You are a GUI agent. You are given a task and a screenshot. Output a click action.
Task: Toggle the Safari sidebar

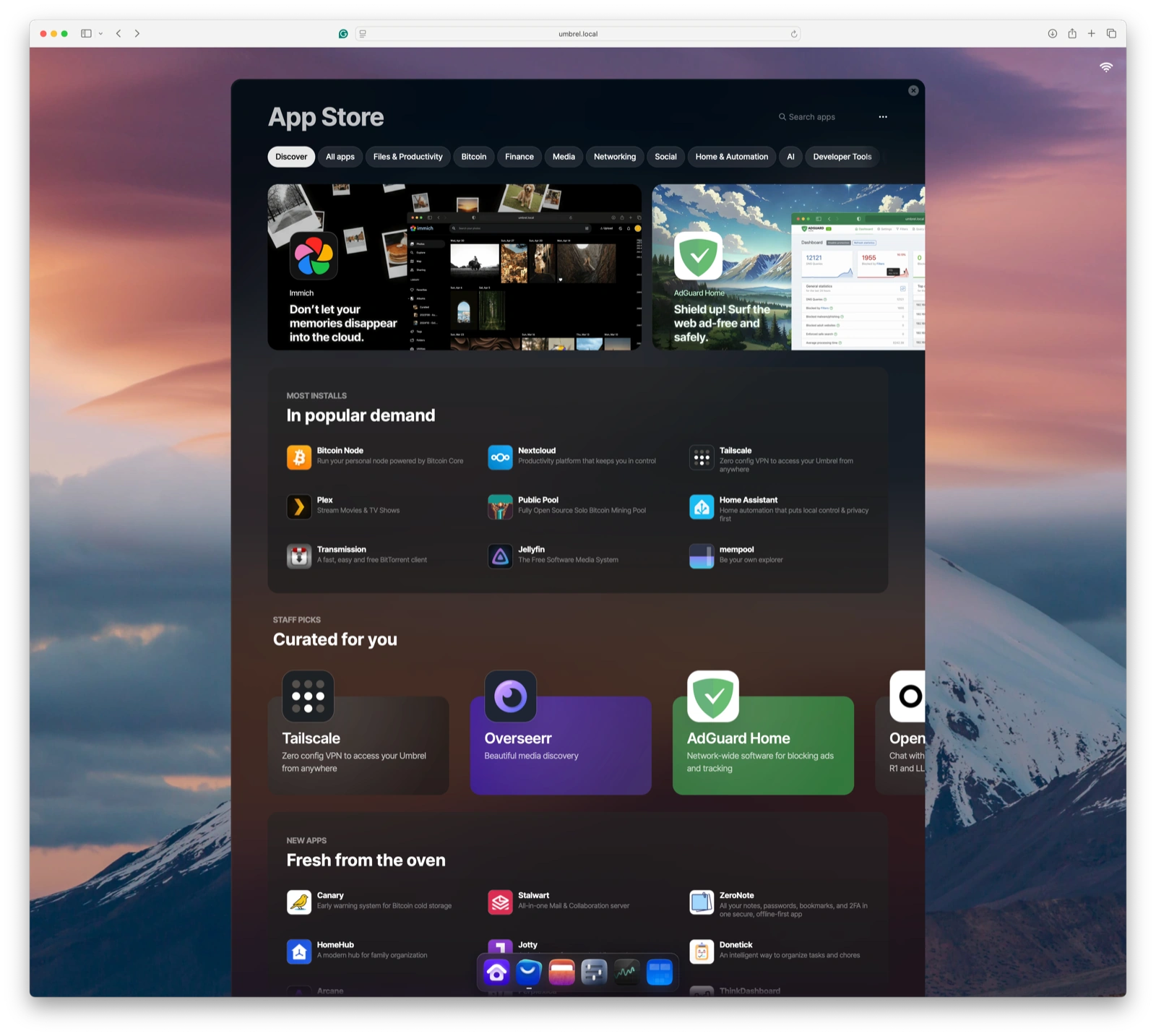pyautogui.click(x=86, y=34)
